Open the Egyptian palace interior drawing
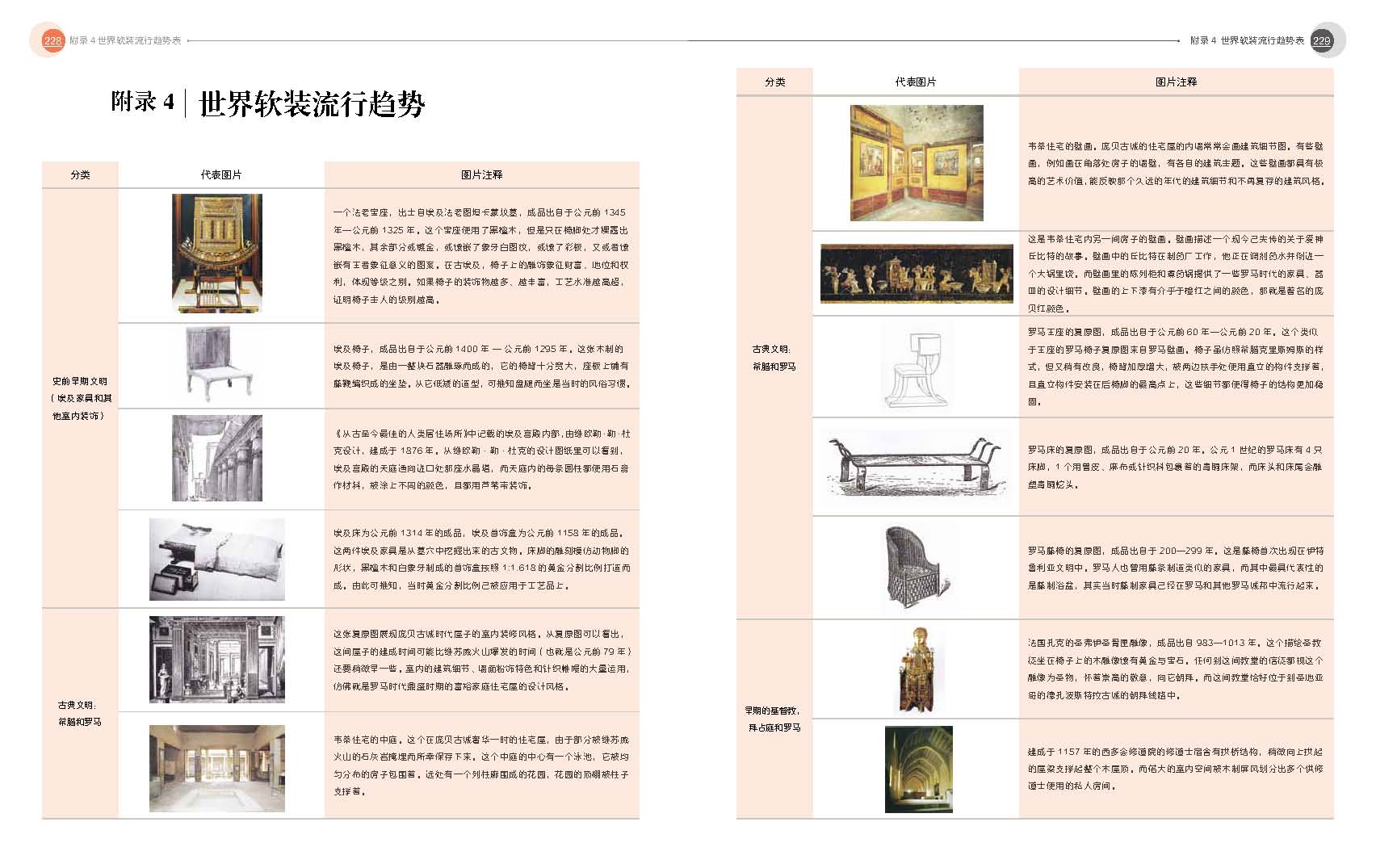The height and width of the screenshot is (868, 1376). pos(216,458)
